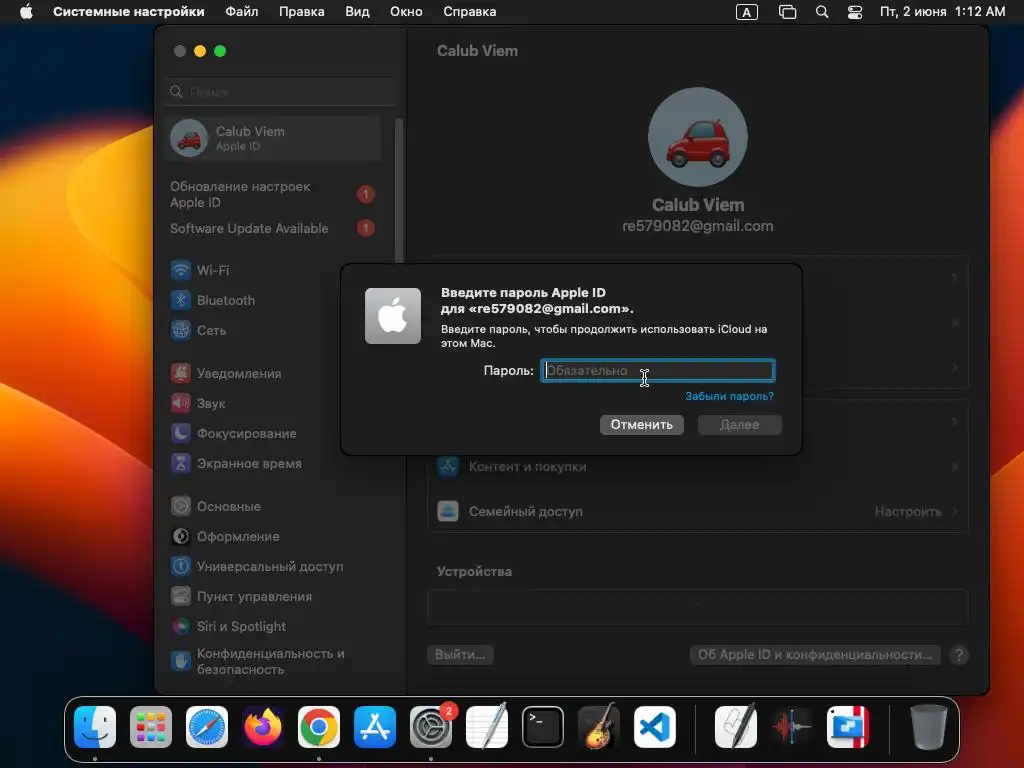Open TextEdit from the Dock
The image size is (1024, 768).
click(x=487, y=727)
